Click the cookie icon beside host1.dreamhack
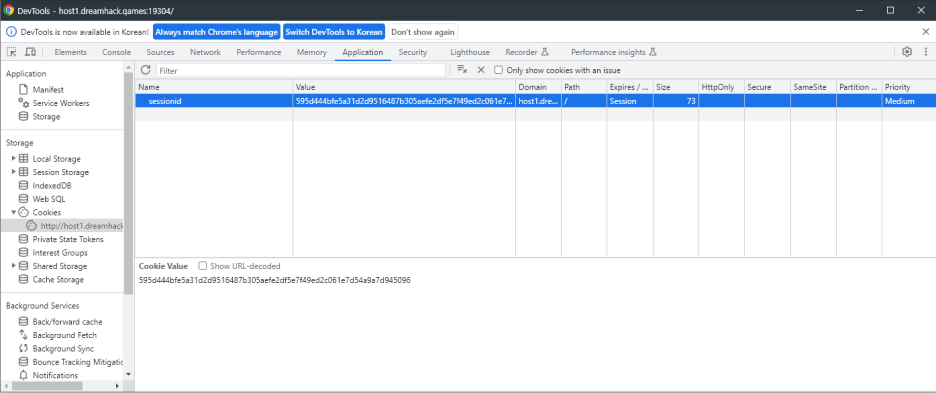936x393 pixels. click(x=32, y=226)
